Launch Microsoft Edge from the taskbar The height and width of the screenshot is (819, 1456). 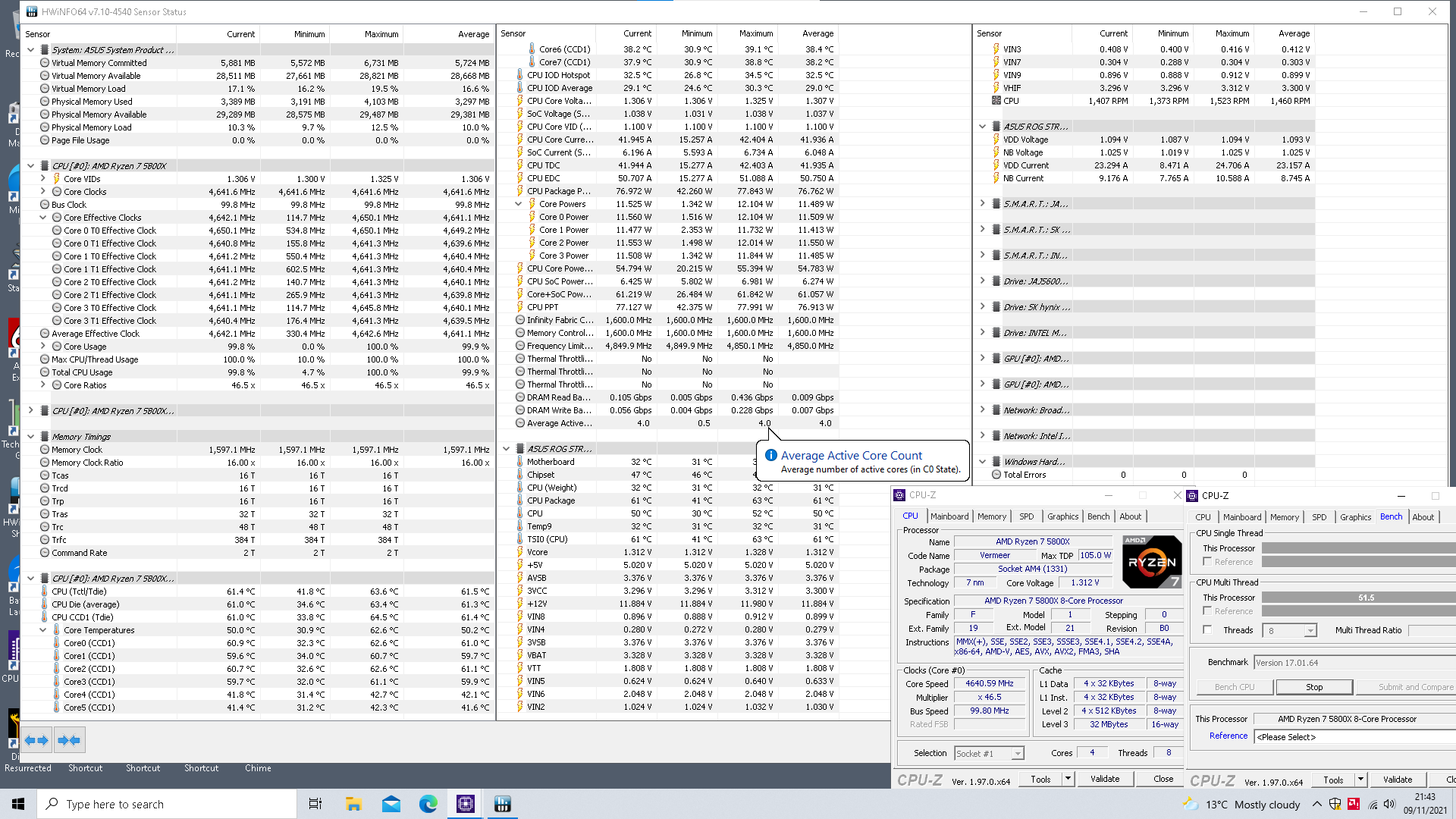point(428,804)
